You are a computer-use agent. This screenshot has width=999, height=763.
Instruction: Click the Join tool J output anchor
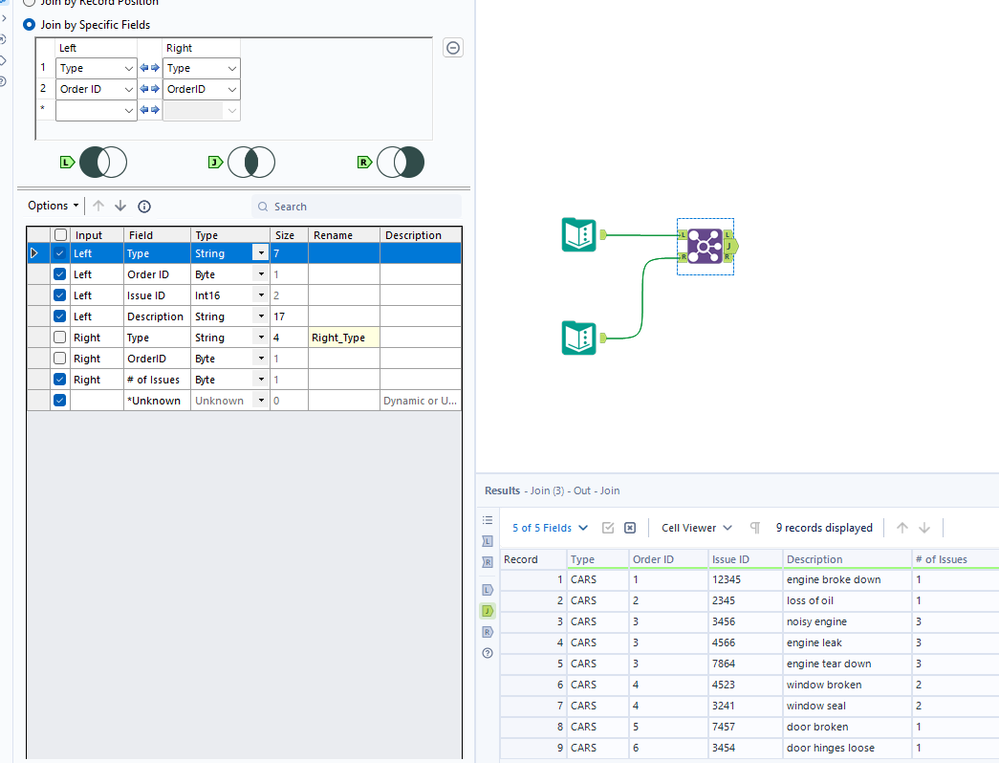click(x=730, y=246)
